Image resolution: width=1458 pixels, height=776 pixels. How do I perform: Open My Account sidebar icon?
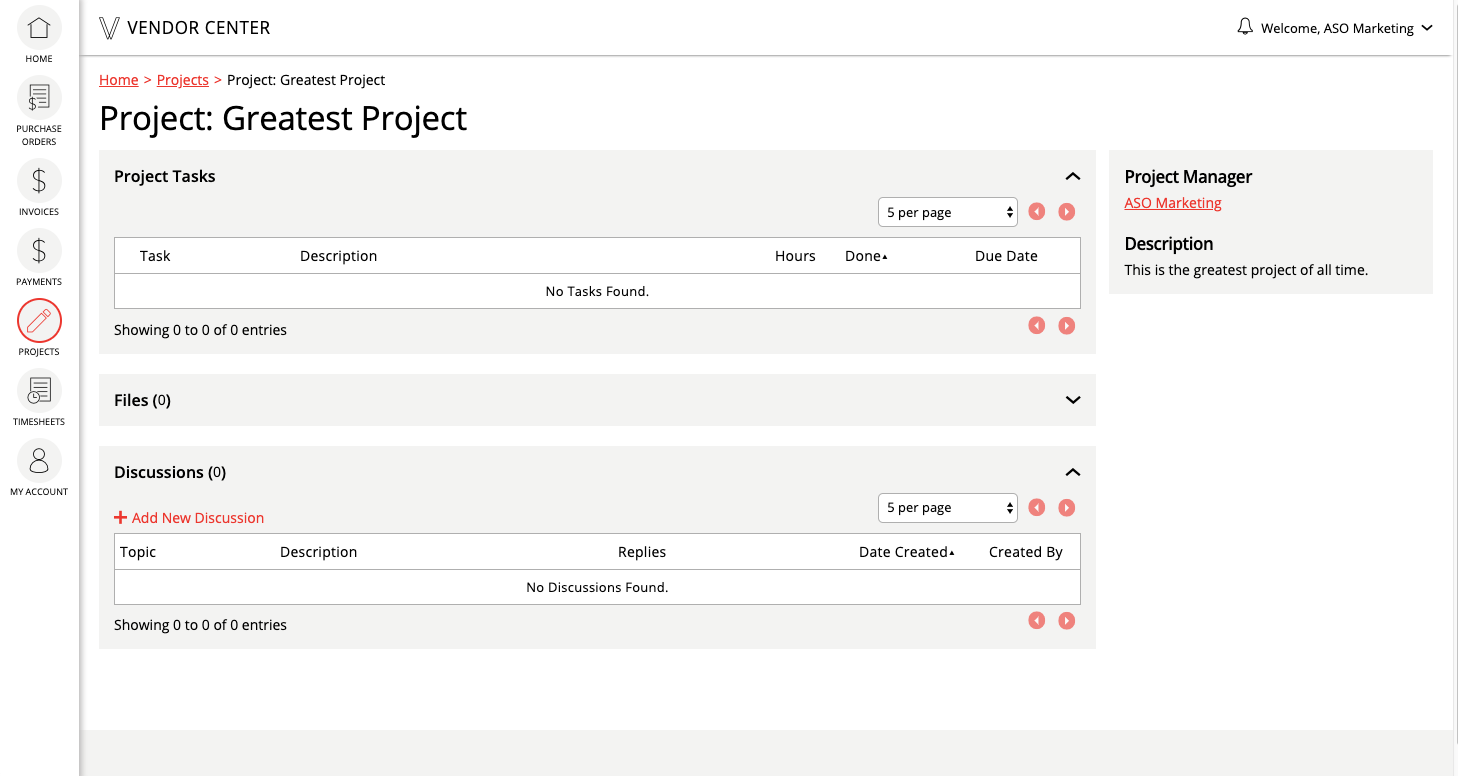pos(39,461)
